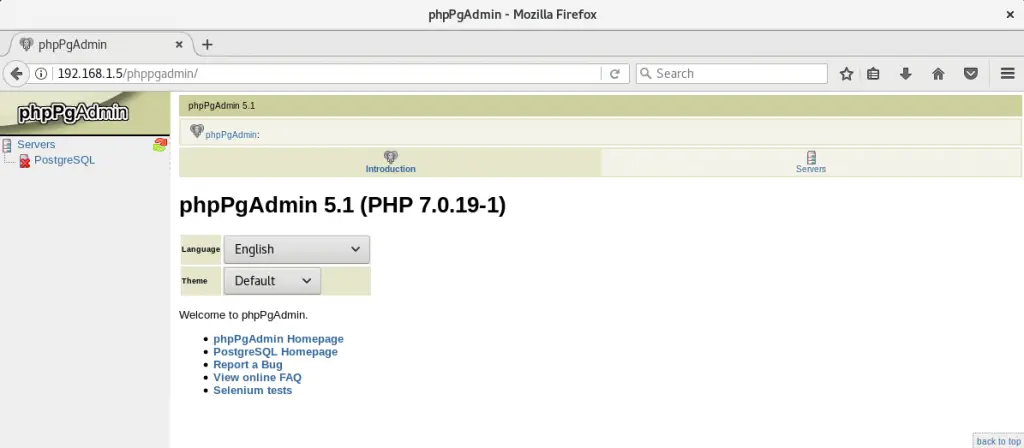Viewport: 1024px width, 448px height.
Task: Bookmark this page with the star icon
Action: tap(846, 74)
